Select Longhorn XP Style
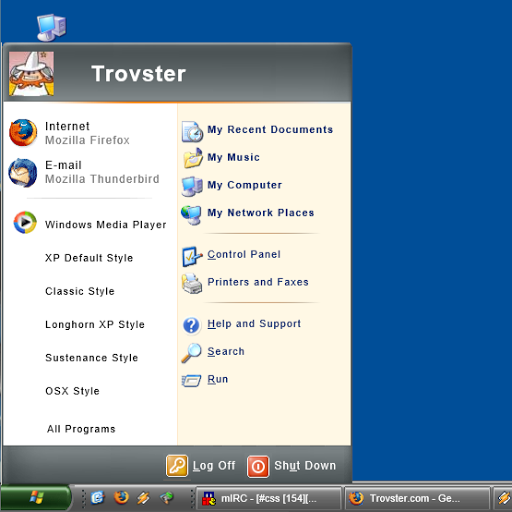Viewport: 512px width, 512px height. pos(95,325)
